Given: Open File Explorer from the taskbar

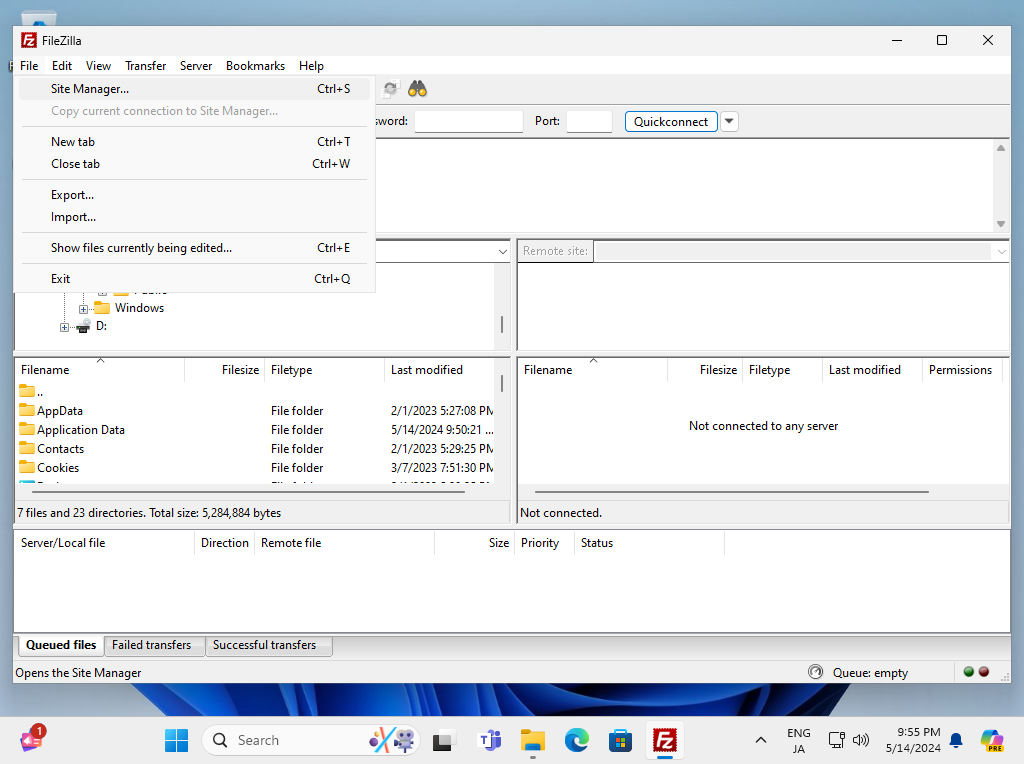Looking at the screenshot, I should [533, 740].
